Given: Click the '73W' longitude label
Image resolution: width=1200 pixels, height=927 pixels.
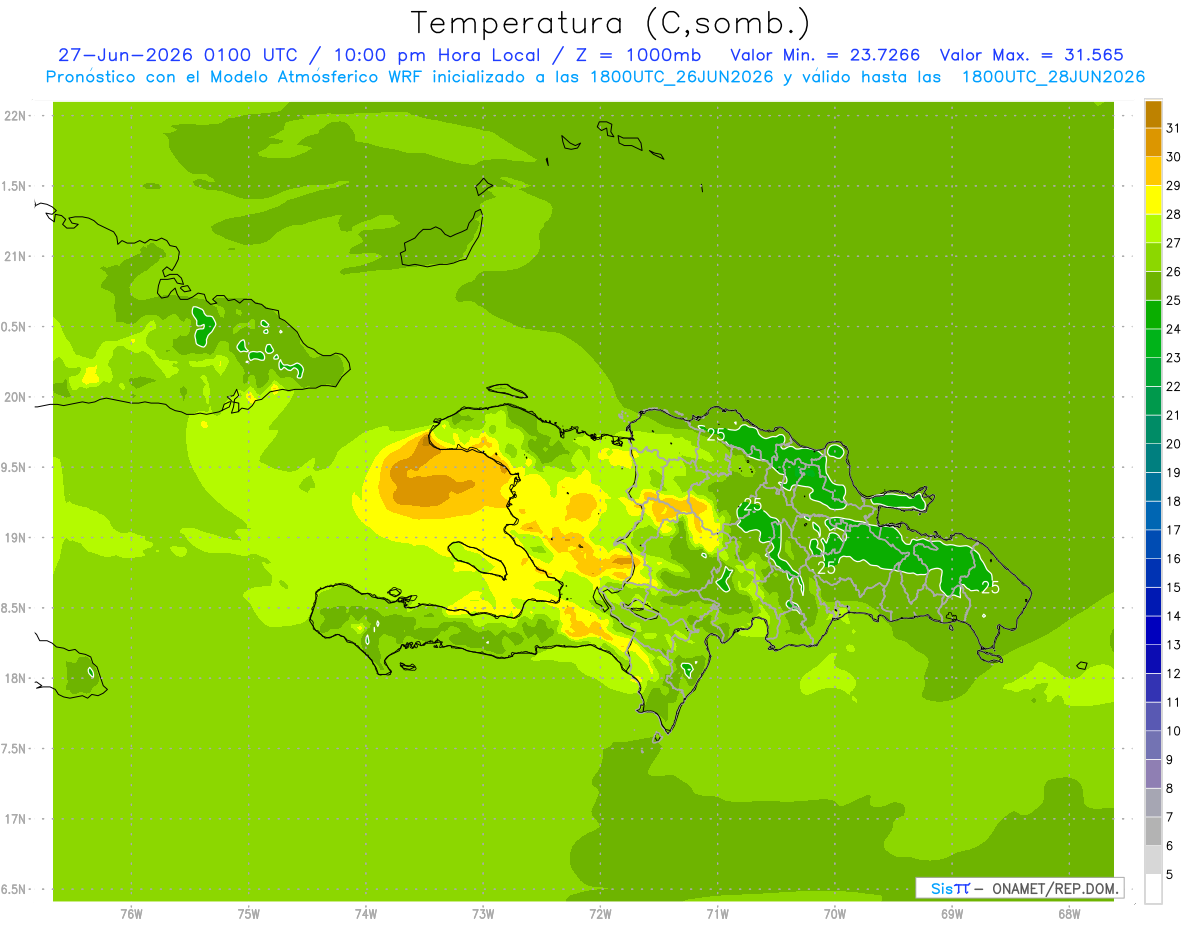Looking at the screenshot, I should coord(483,913).
